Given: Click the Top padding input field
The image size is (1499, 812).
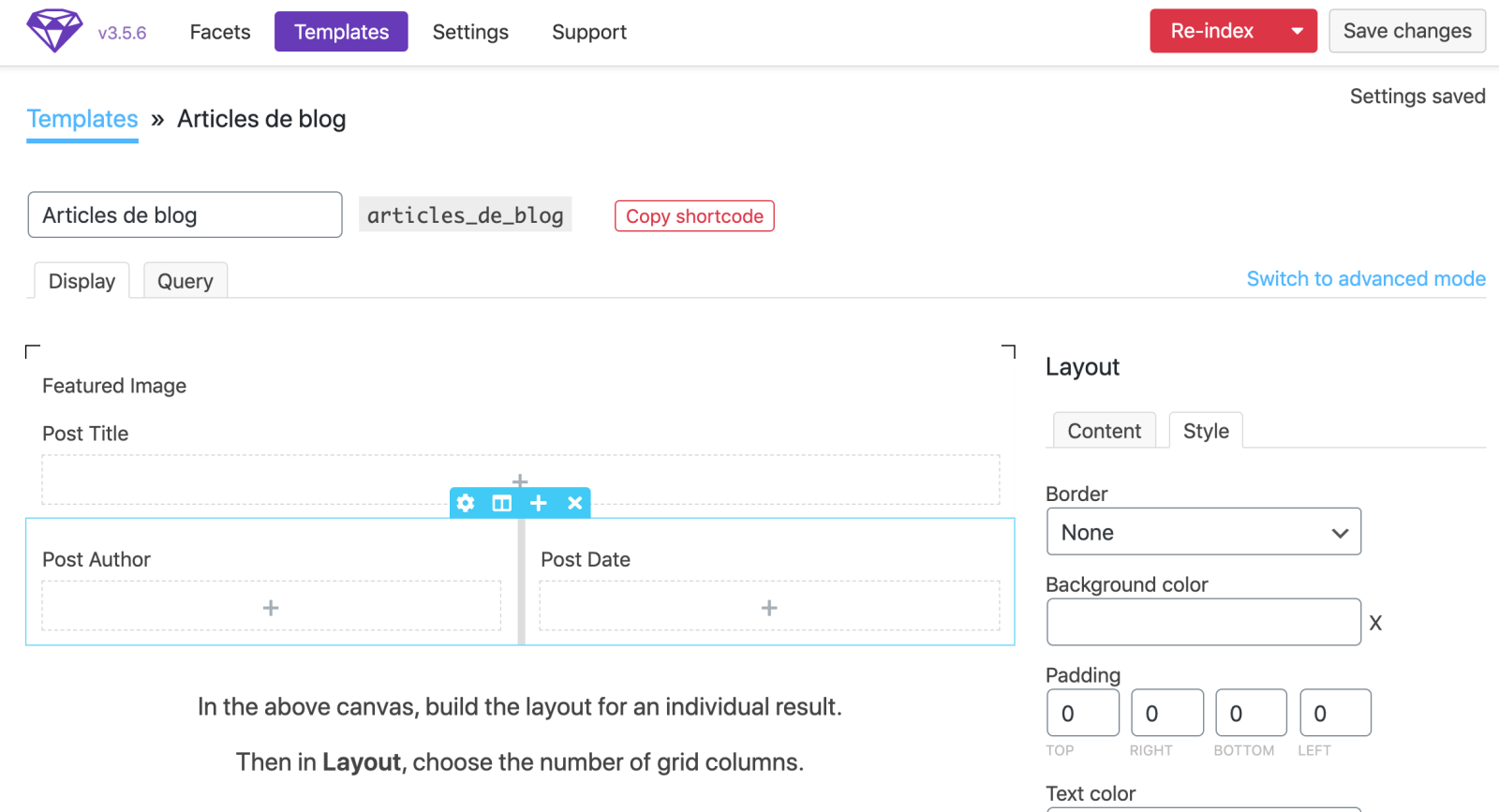Looking at the screenshot, I should click(1082, 714).
